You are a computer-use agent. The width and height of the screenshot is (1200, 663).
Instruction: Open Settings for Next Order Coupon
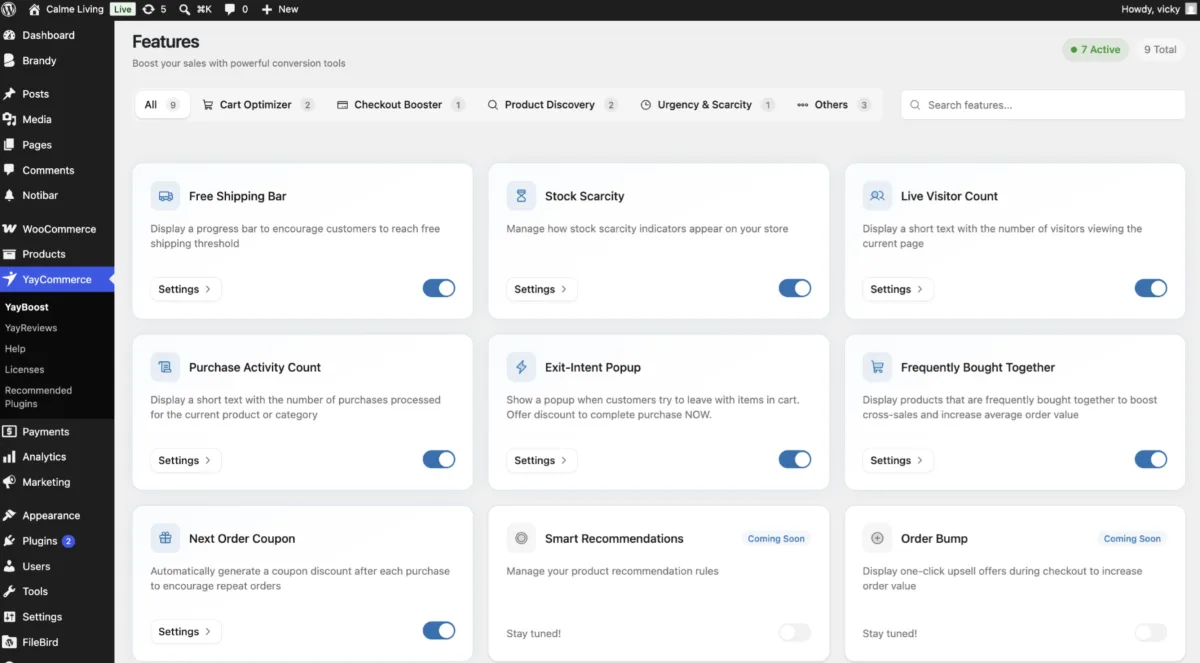coord(186,631)
